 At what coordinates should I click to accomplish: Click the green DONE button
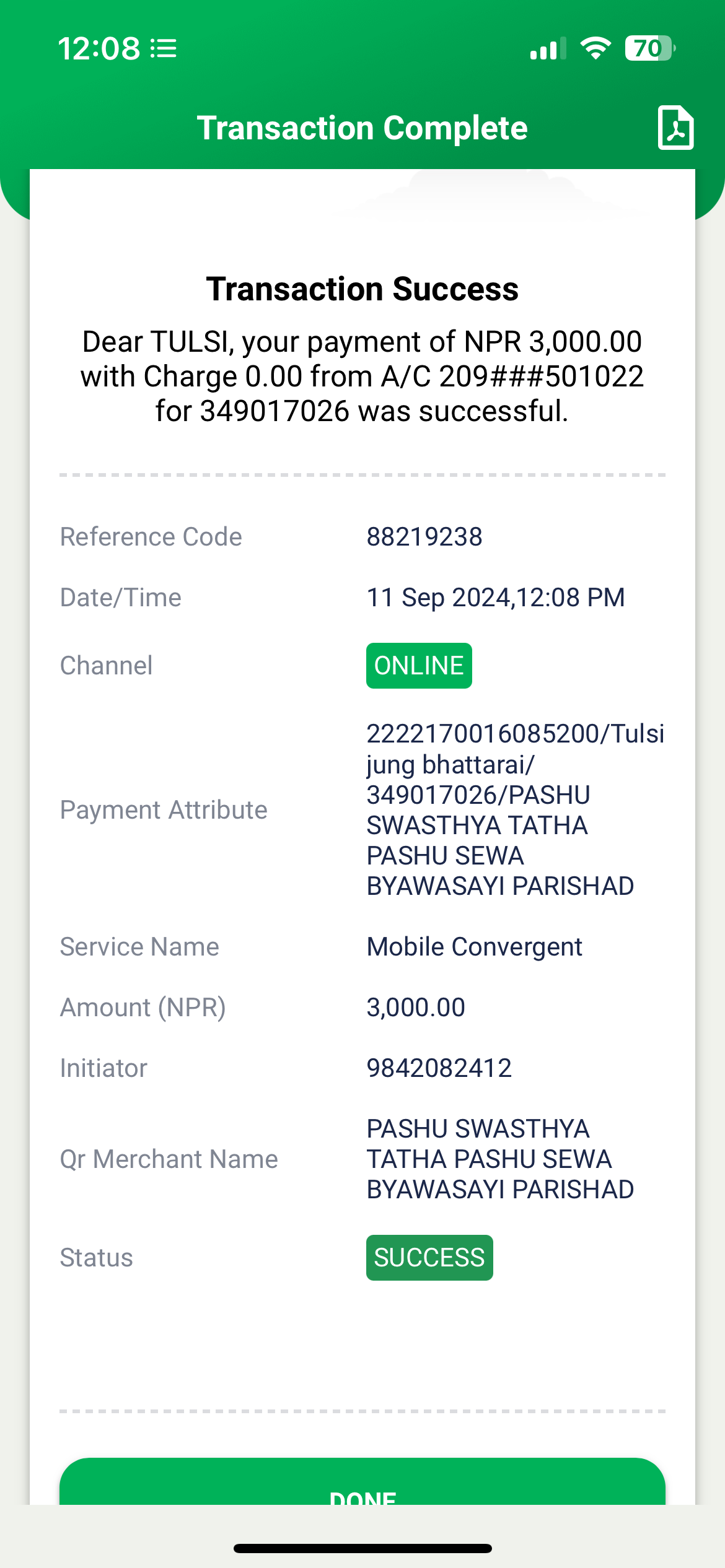pos(362,1482)
